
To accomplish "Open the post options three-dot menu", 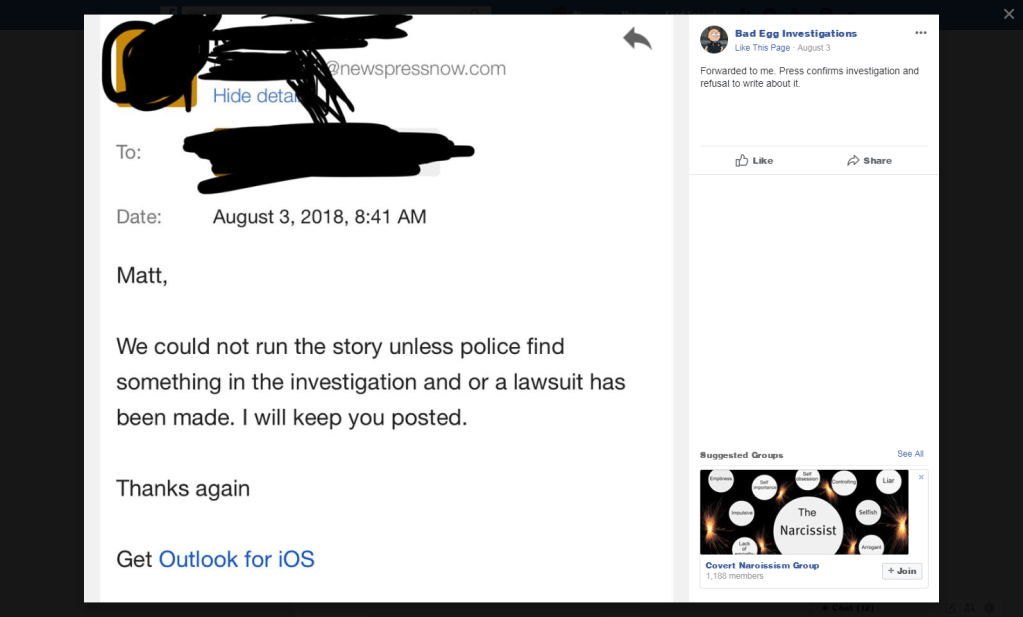I will coord(920,33).
